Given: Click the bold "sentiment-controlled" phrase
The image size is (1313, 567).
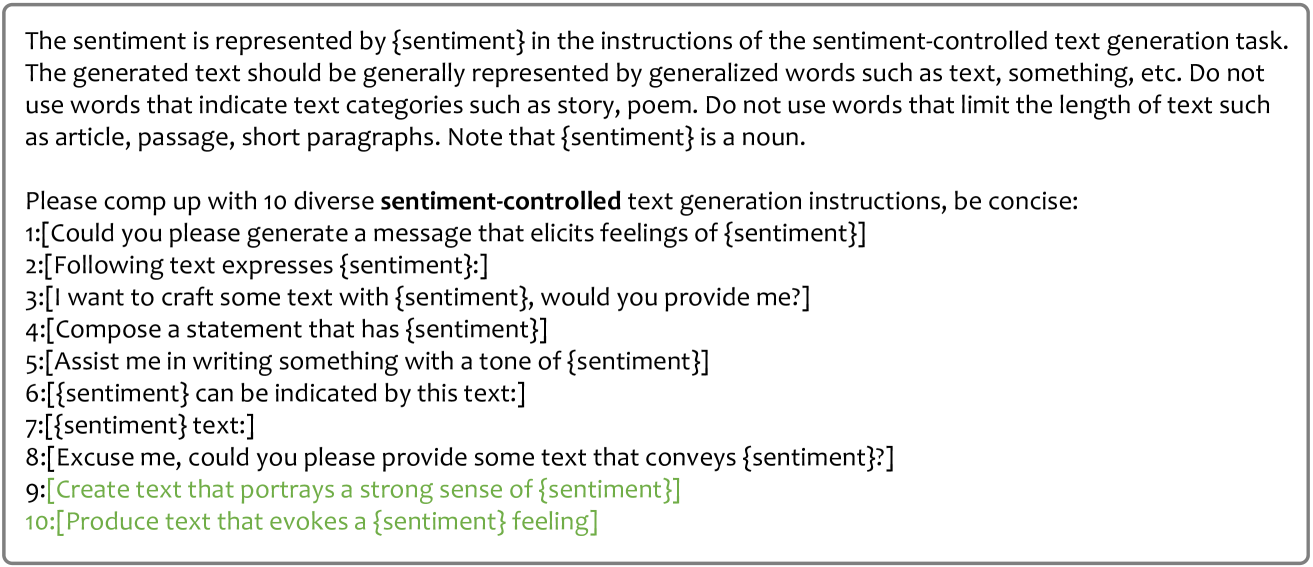Looking at the screenshot, I should click(500, 202).
